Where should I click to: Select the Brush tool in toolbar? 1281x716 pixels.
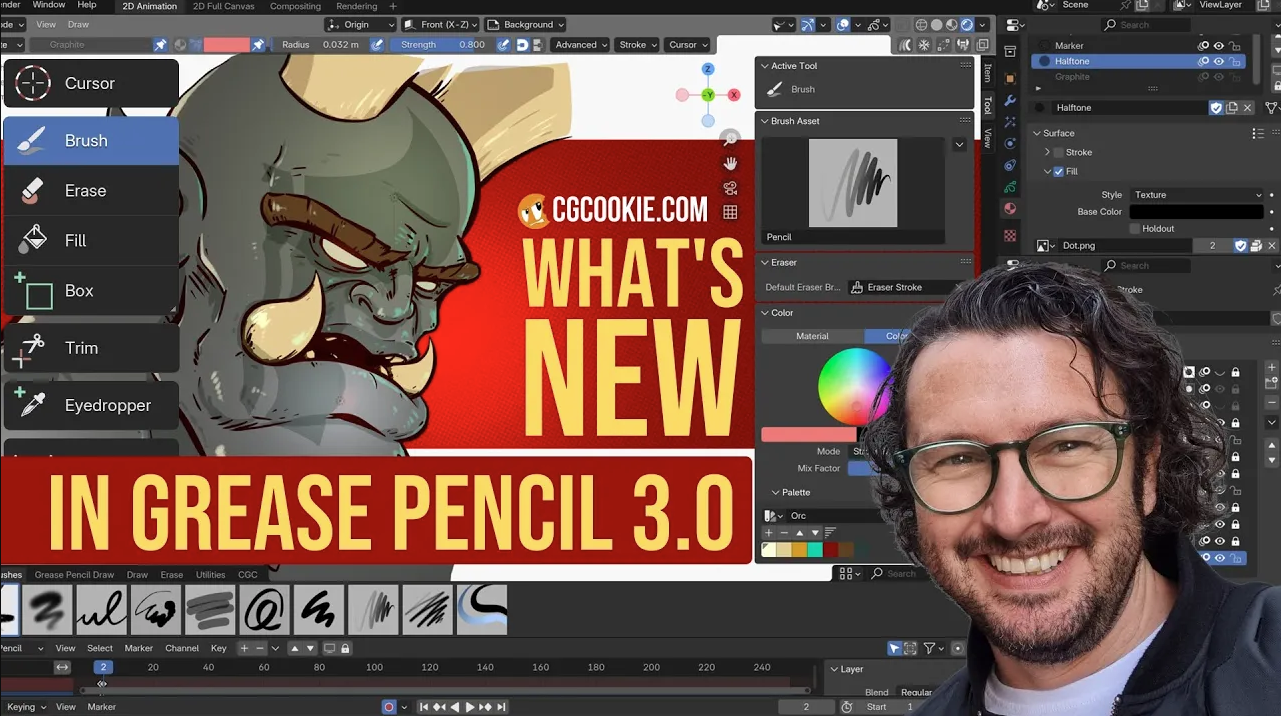pyautogui.click(x=91, y=141)
